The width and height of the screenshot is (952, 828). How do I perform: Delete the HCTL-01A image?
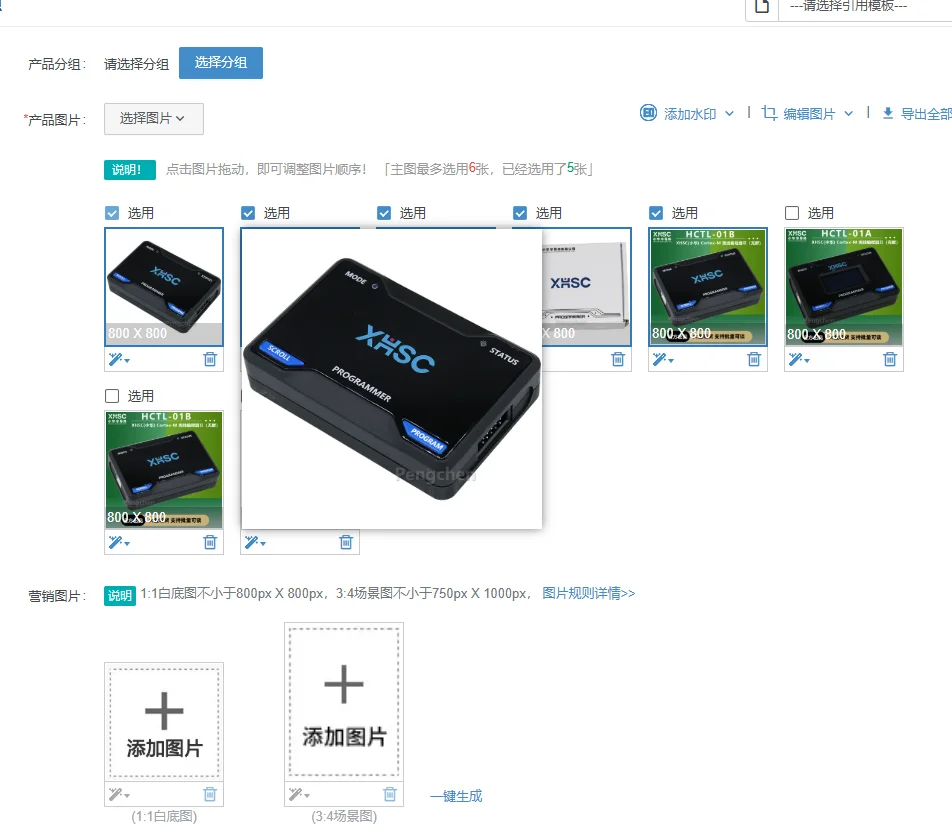click(890, 359)
